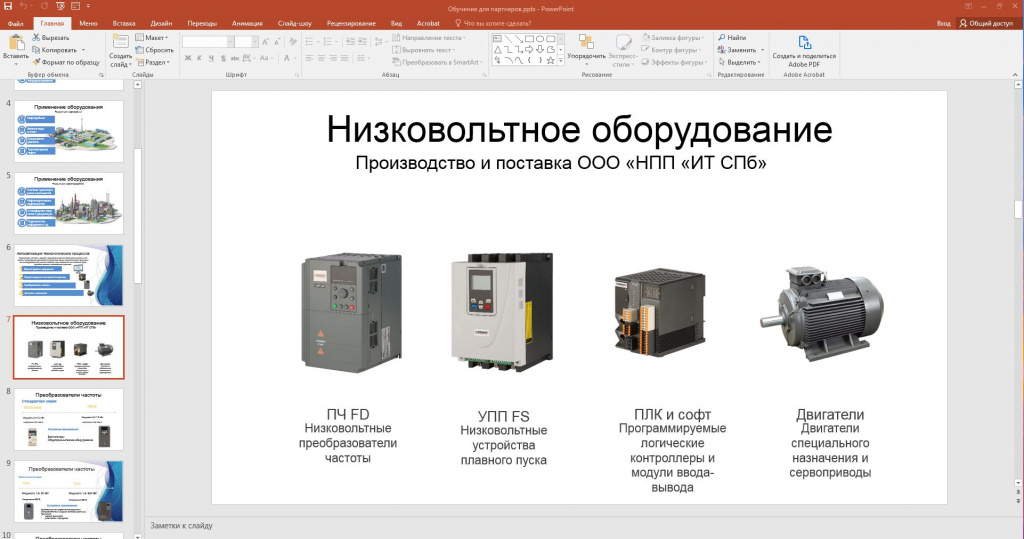
Task: Toggle underline text formatting
Action: point(211,58)
